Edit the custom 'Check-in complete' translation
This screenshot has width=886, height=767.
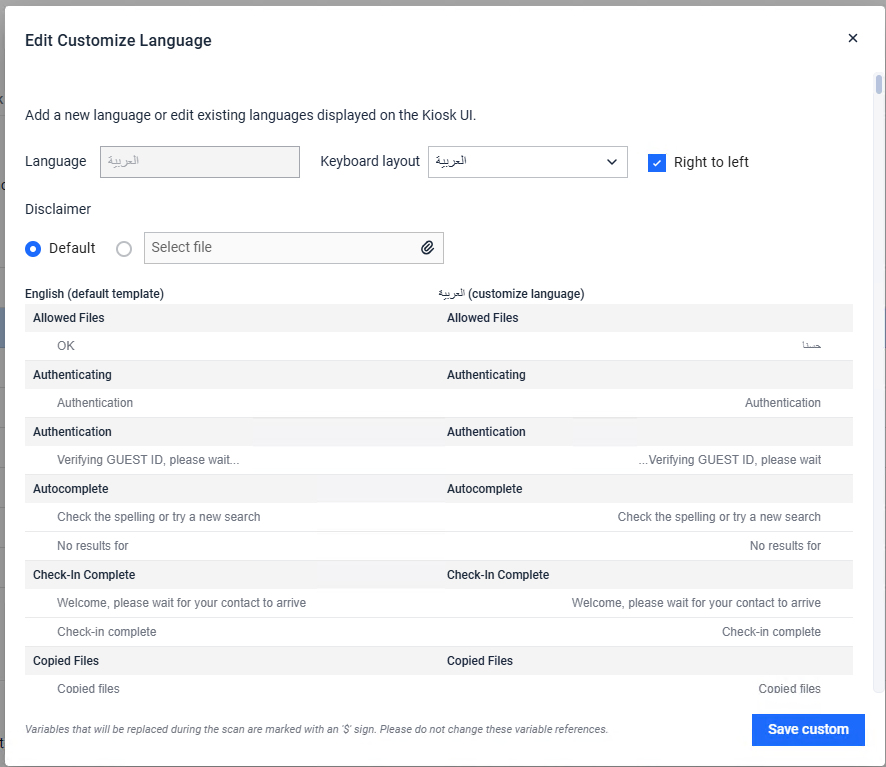[648, 632]
